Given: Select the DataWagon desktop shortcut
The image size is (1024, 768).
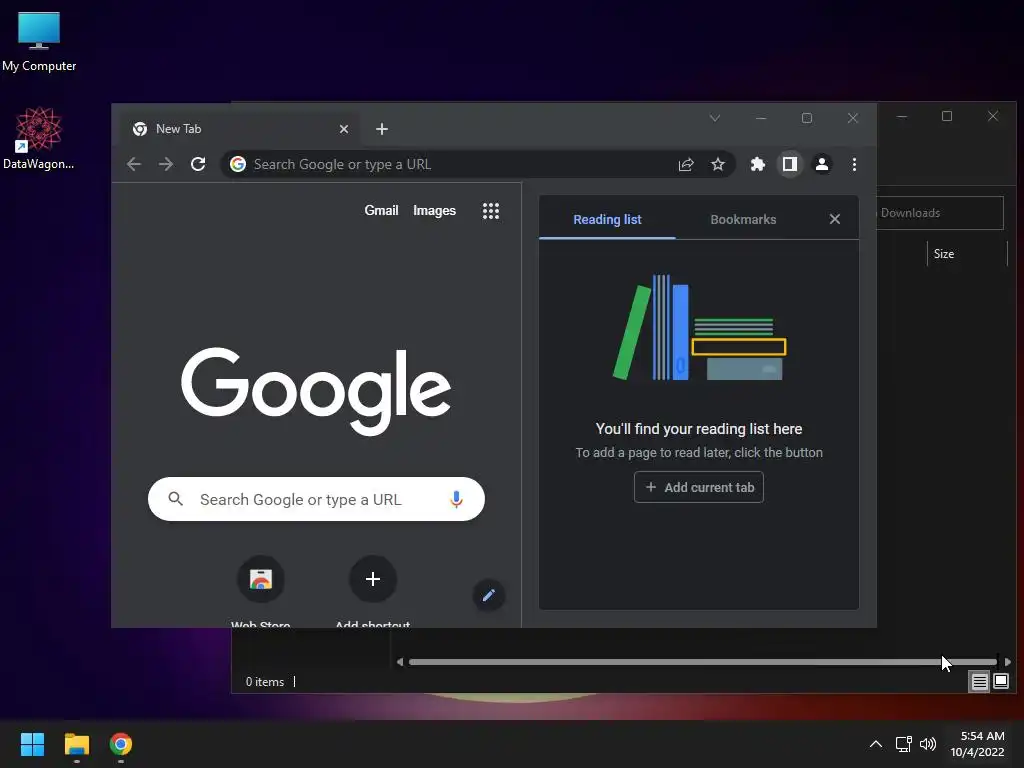Looking at the screenshot, I should 39,138.
